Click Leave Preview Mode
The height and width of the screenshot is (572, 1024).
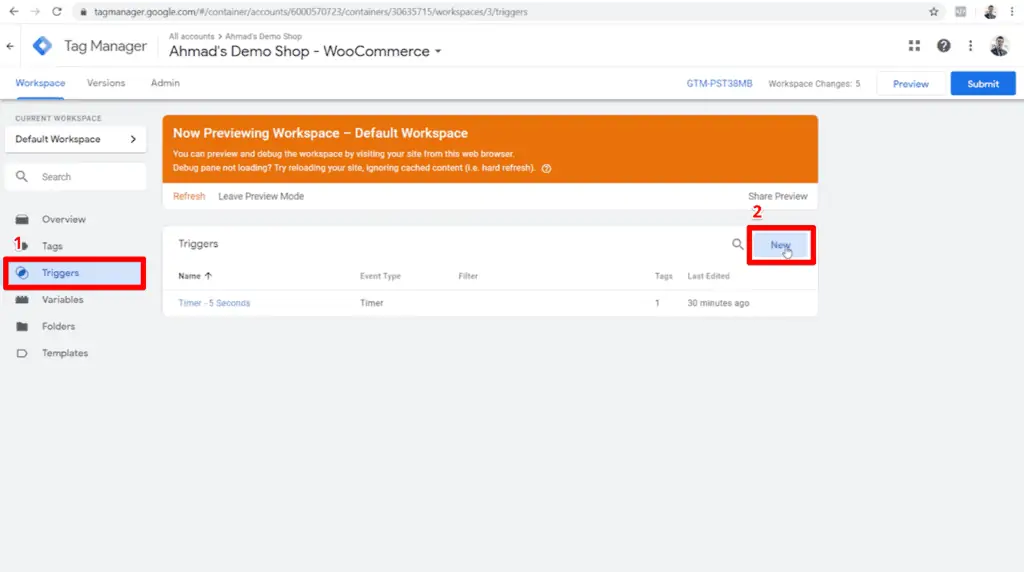point(261,196)
